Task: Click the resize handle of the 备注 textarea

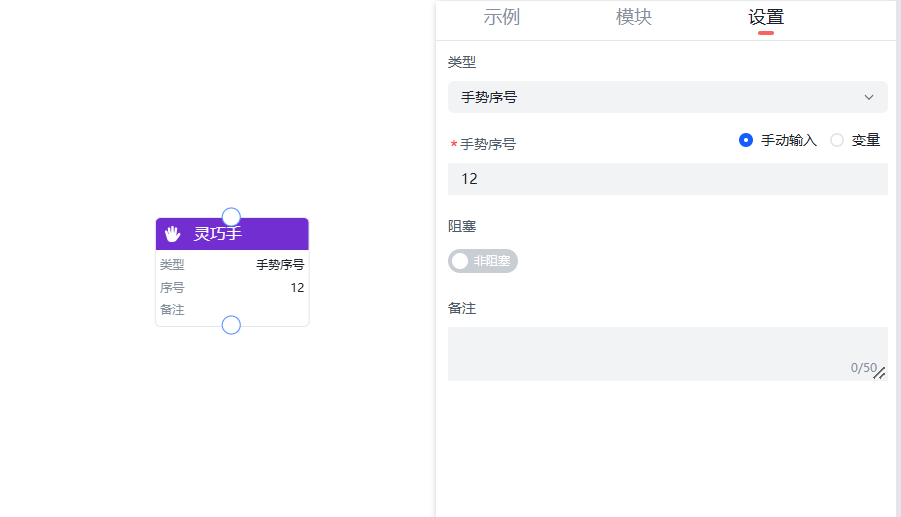Action: coord(880,373)
